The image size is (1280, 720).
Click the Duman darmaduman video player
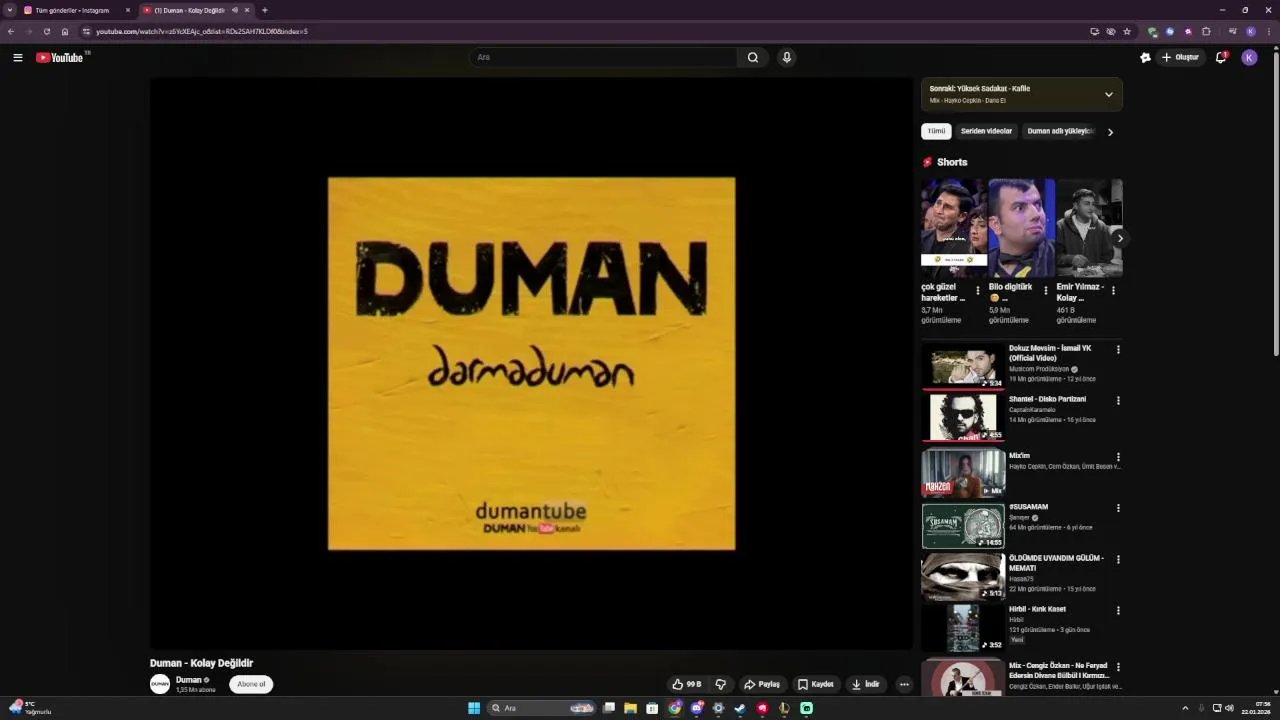click(531, 364)
